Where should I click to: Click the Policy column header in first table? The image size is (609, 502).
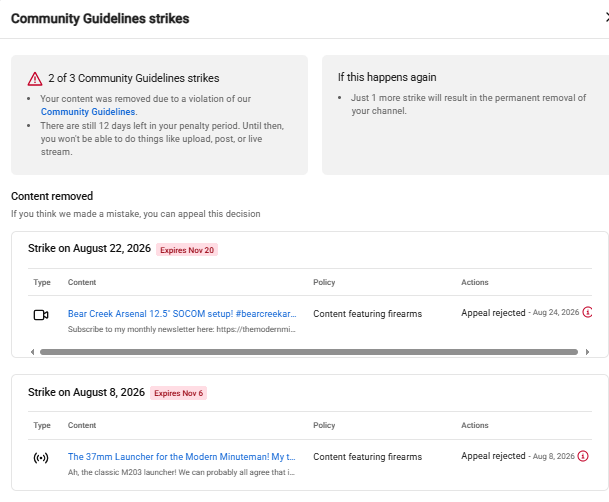pos(324,282)
